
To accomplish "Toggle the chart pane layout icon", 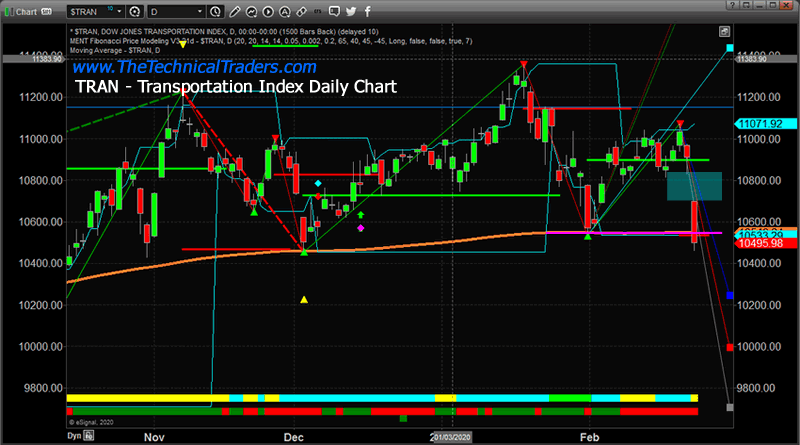I will [724, 32].
